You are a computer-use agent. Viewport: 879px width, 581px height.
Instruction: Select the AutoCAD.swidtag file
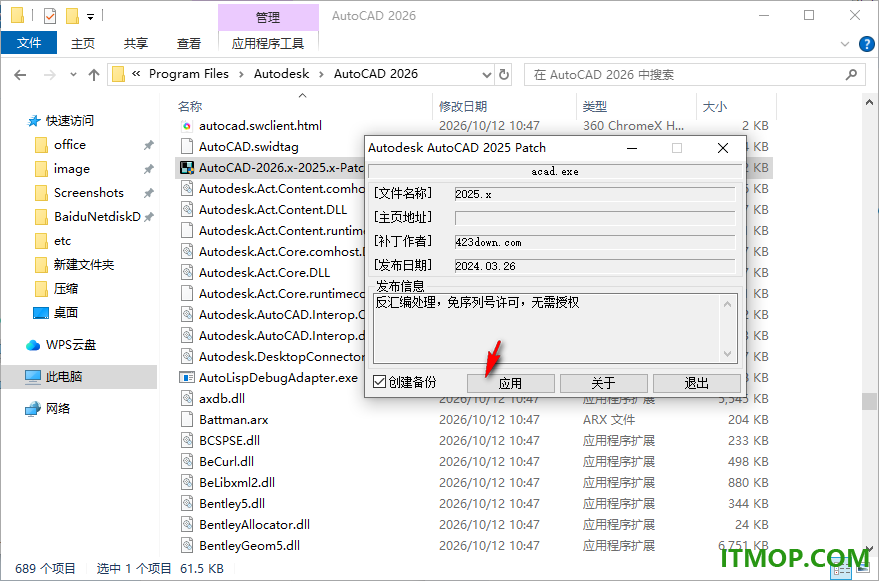(248, 147)
